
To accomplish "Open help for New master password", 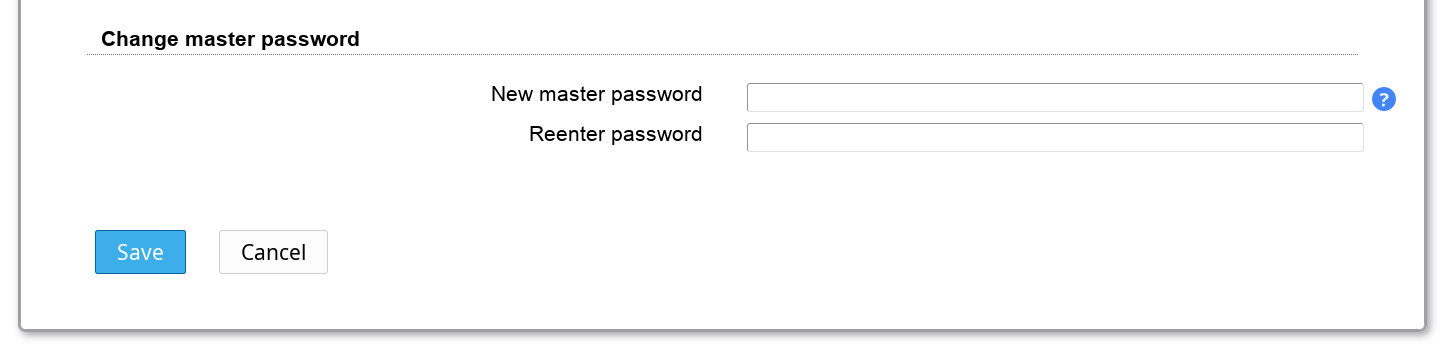I will click(1384, 99).
